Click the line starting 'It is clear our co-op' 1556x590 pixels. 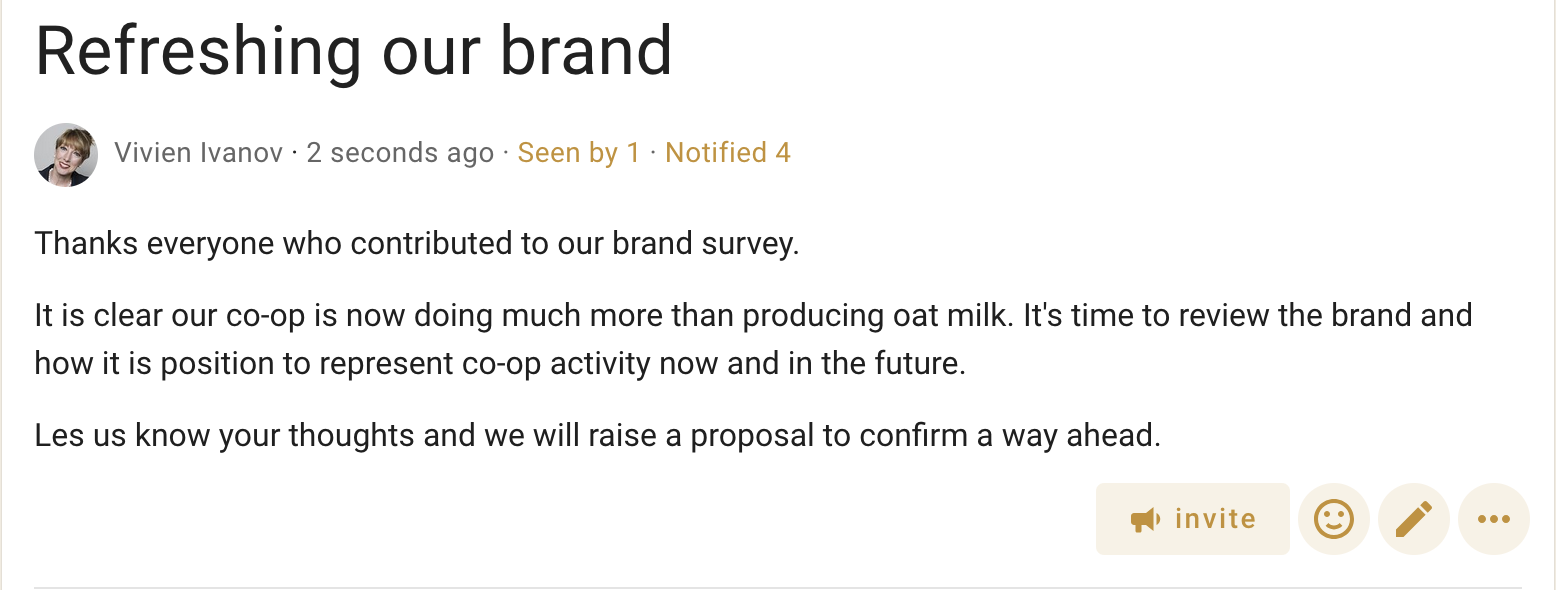tap(753, 316)
